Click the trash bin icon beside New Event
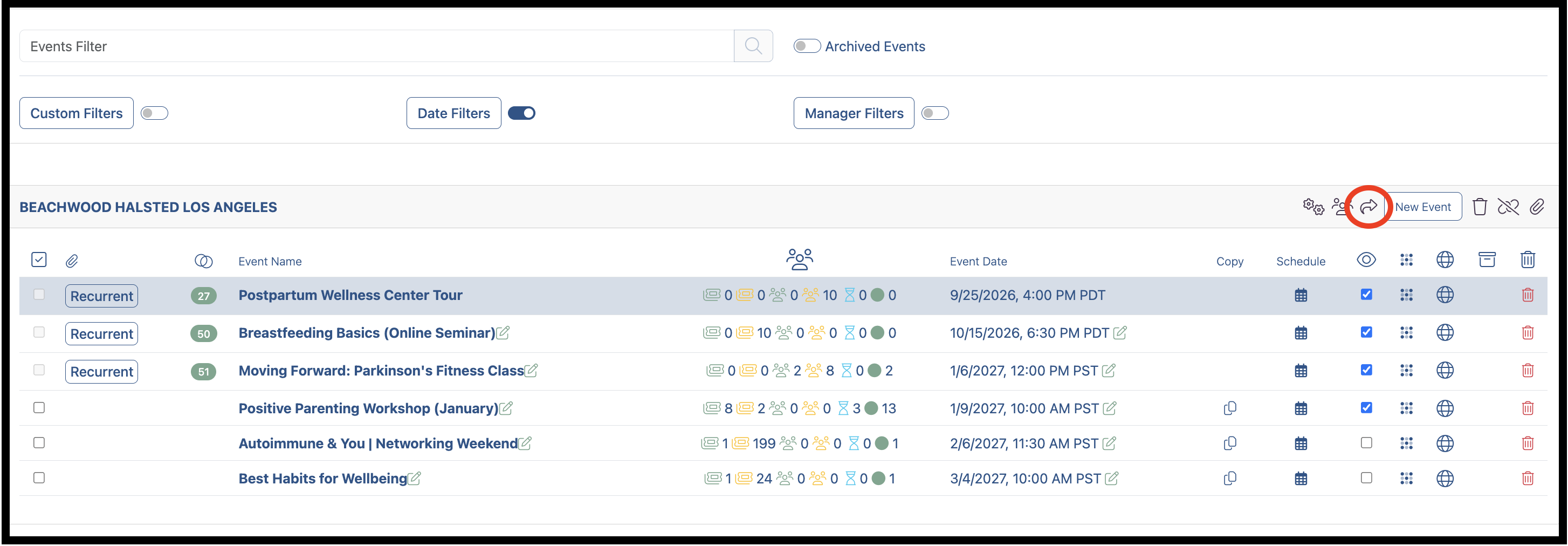 coord(1480,207)
